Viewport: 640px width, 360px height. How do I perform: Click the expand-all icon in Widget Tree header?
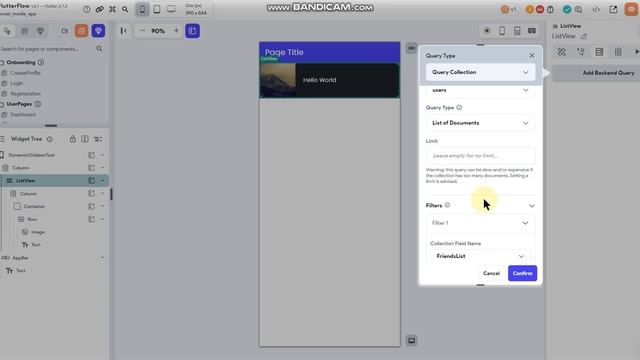pyautogui.click(x=84, y=139)
